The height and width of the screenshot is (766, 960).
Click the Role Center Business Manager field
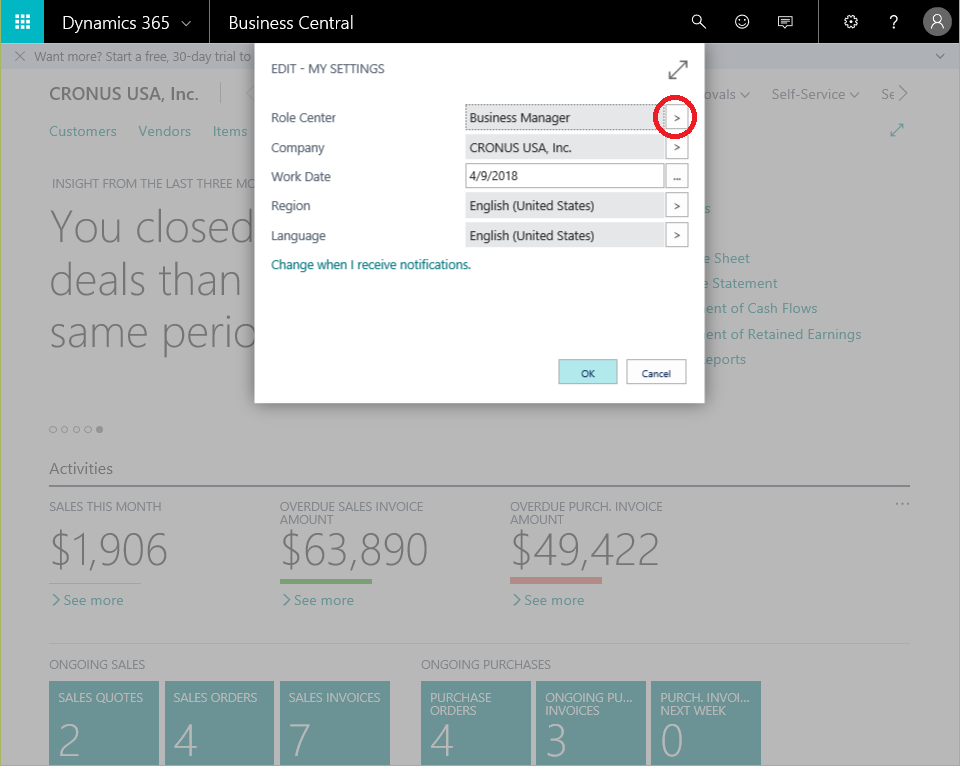coord(564,118)
